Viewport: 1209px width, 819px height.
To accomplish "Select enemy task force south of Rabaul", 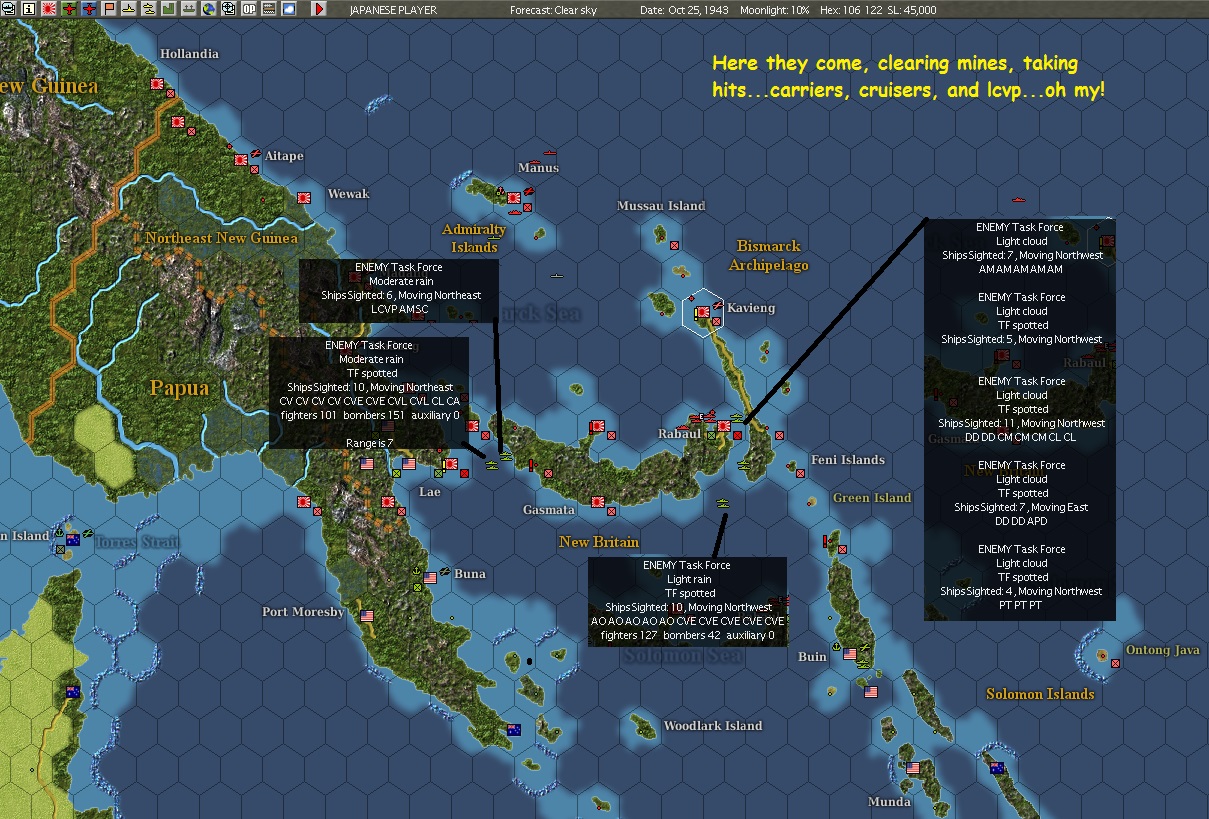I will pyautogui.click(x=723, y=503).
